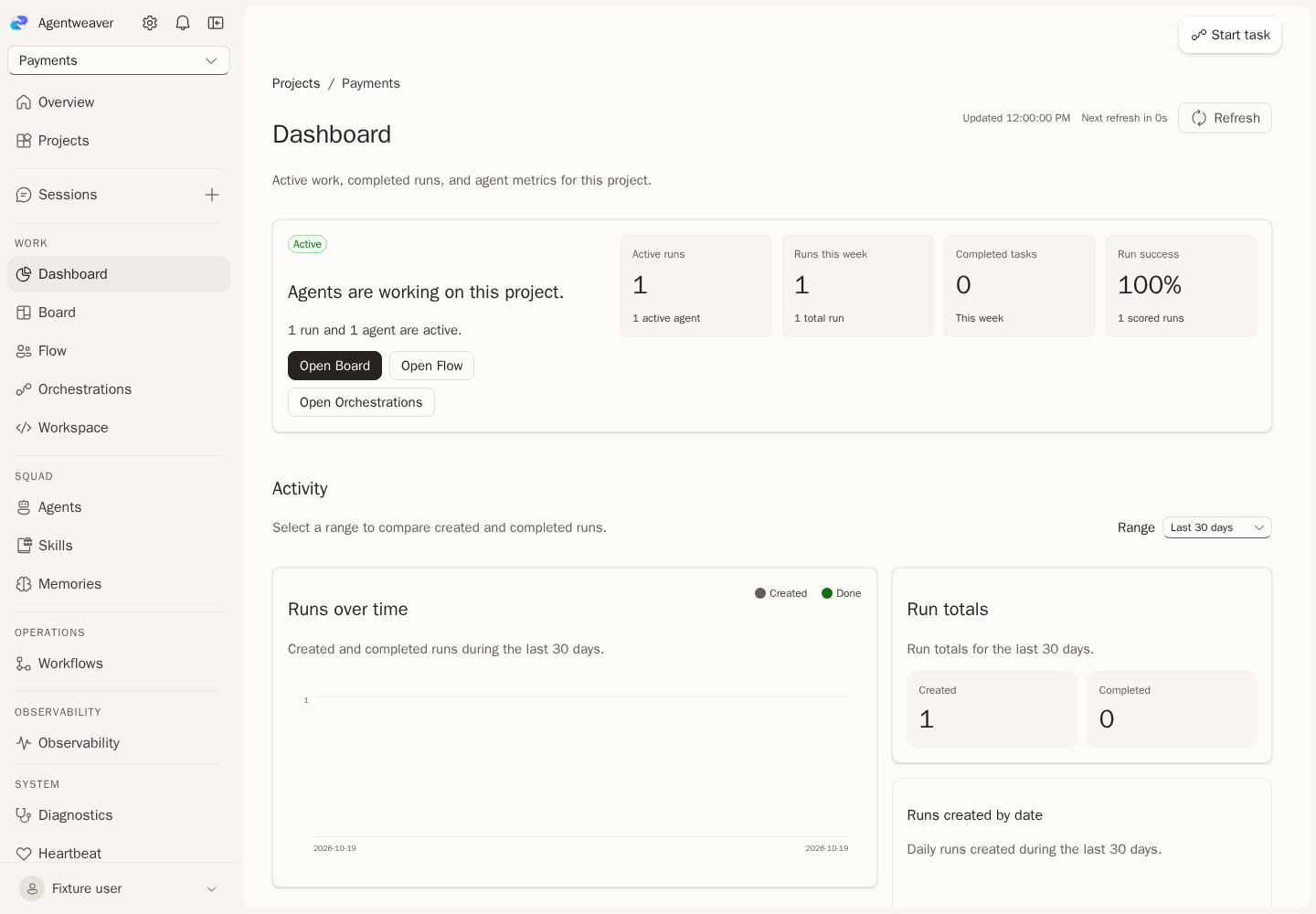Image resolution: width=1316 pixels, height=914 pixels.
Task: Click the Memories brain icon
Action: point(24,584)
